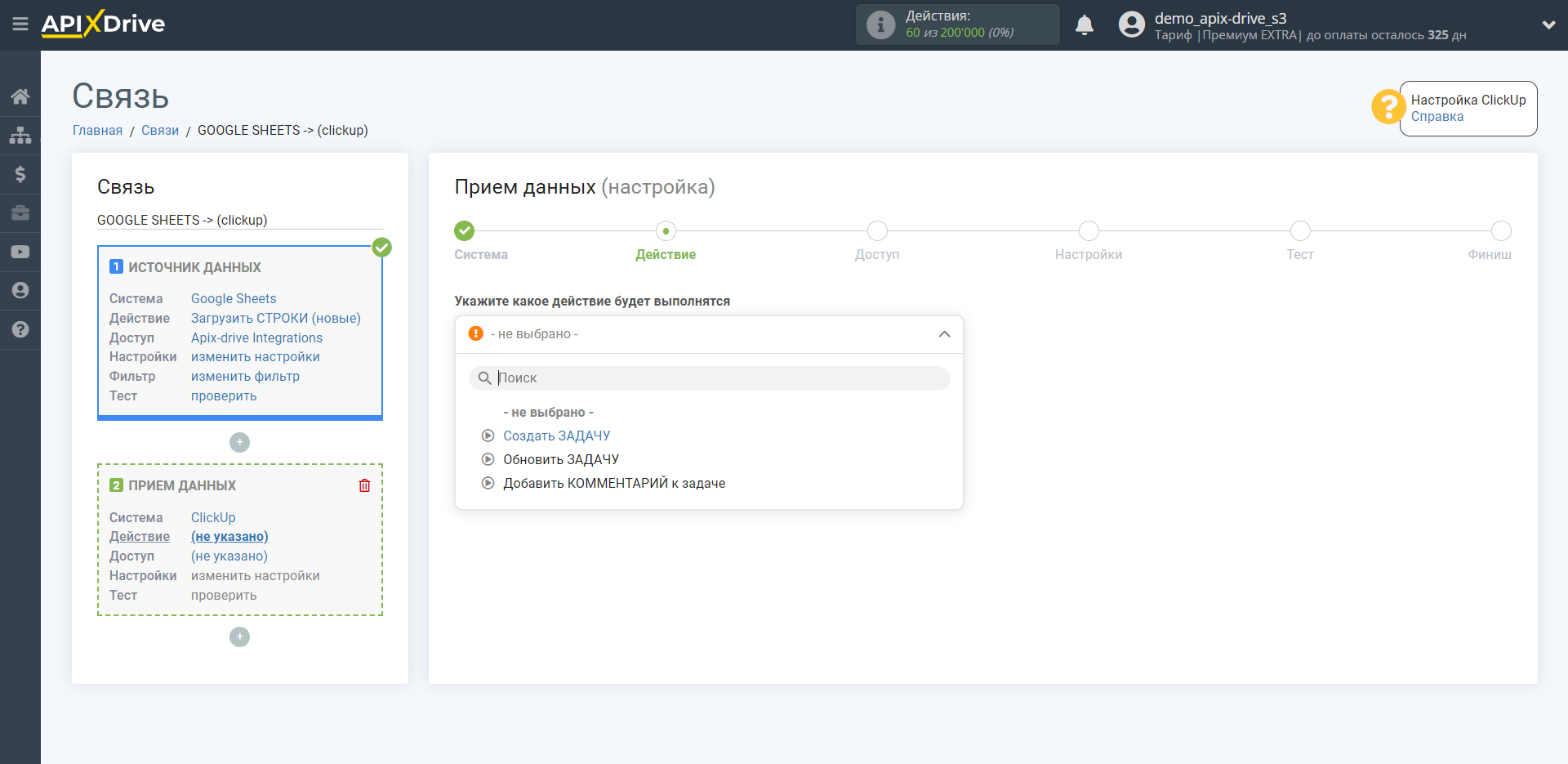Click the ПРИЕМ ДАННЫХ block heading
The height and width of the screenshot is (764, 1568).
point(182,485)
